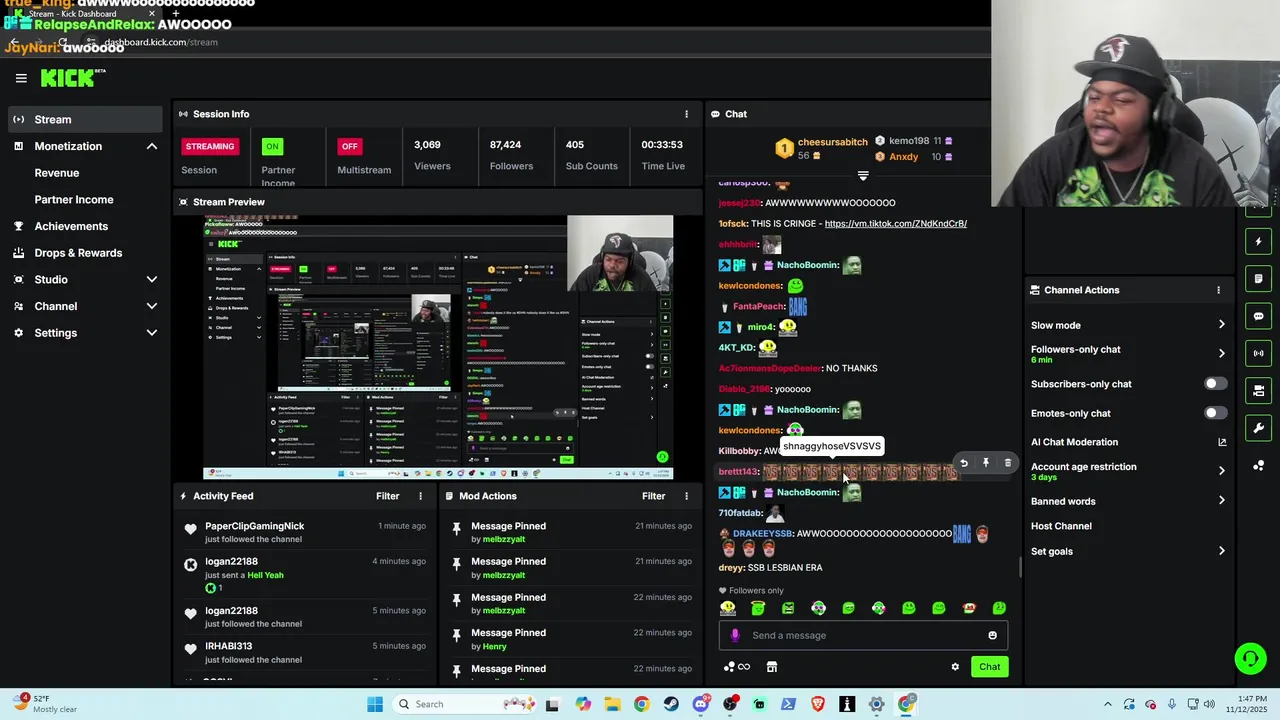Viewport: 1280px width, 720px height.
Task: Open the broadcast signal panel in right sidebar
Action: (x=1259, y=353)
